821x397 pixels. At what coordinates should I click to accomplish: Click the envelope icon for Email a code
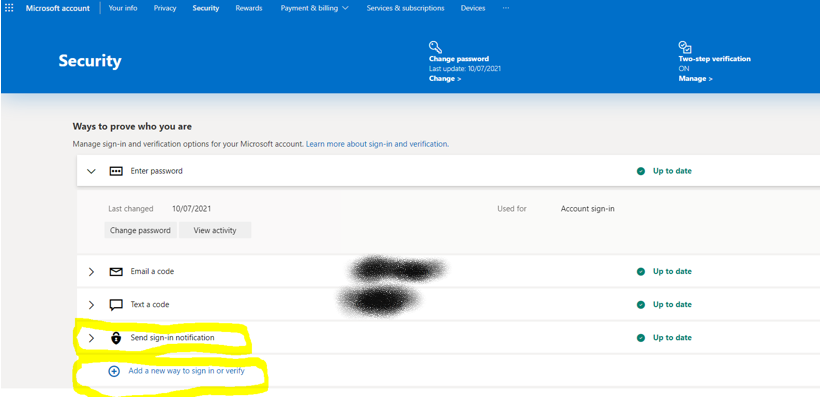pyautogui.click(x=116, y=272)
